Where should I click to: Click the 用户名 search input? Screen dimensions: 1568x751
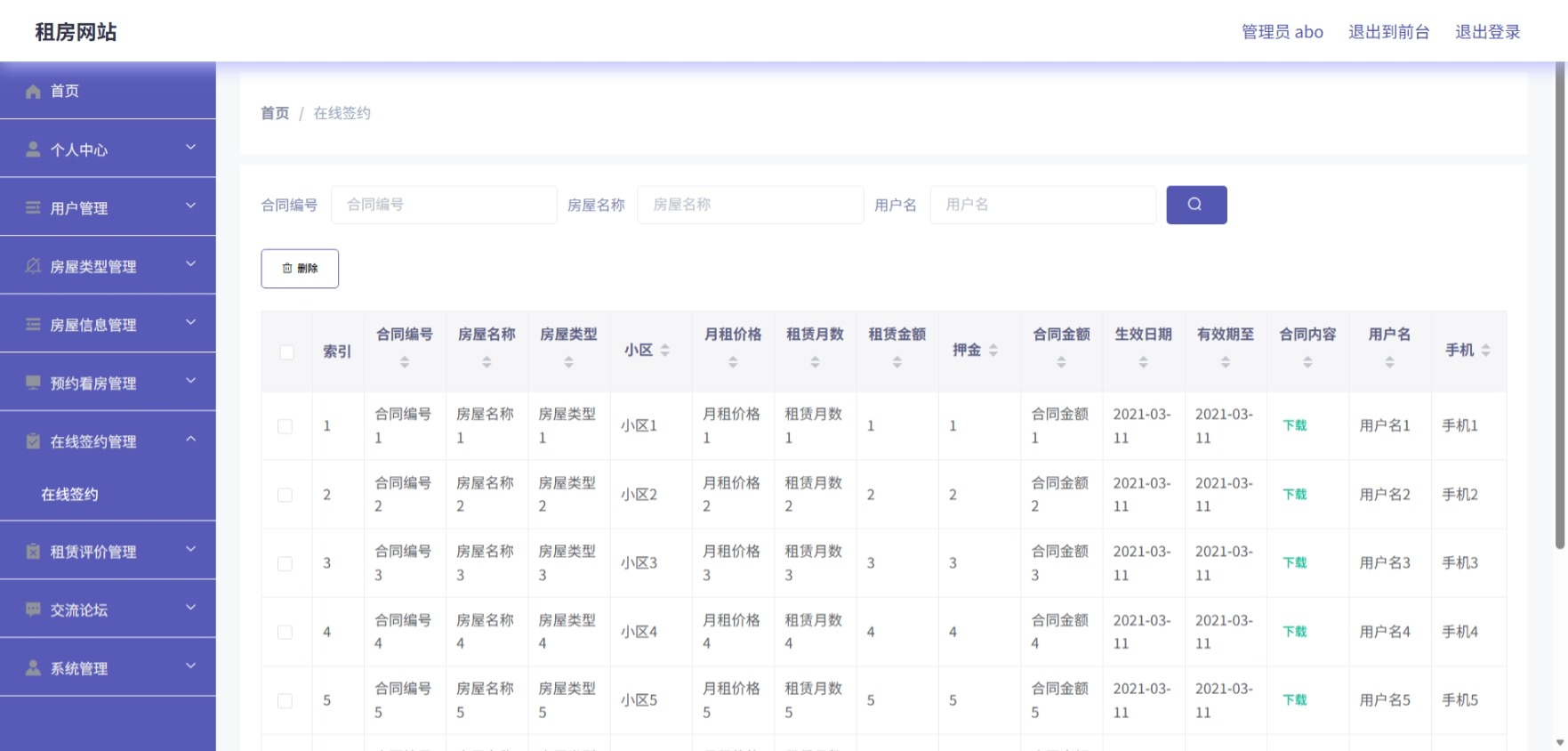1043,205
